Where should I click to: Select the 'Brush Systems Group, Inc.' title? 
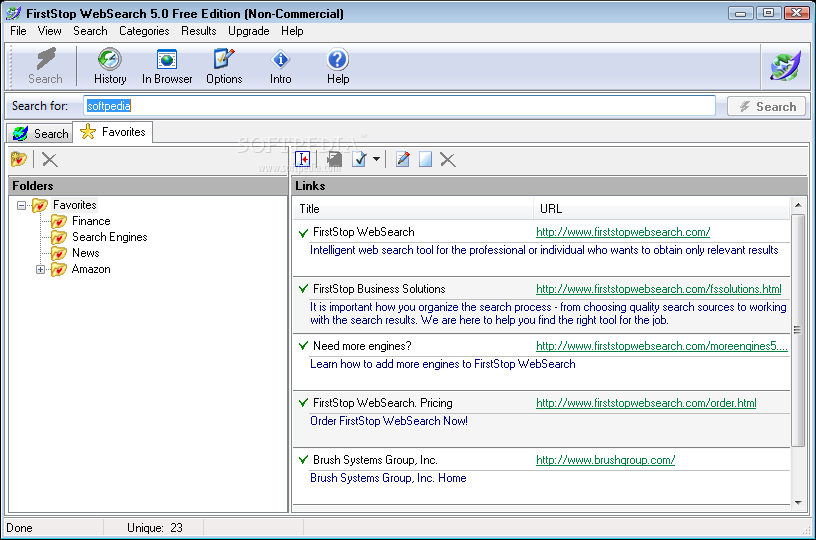(375, 460)
